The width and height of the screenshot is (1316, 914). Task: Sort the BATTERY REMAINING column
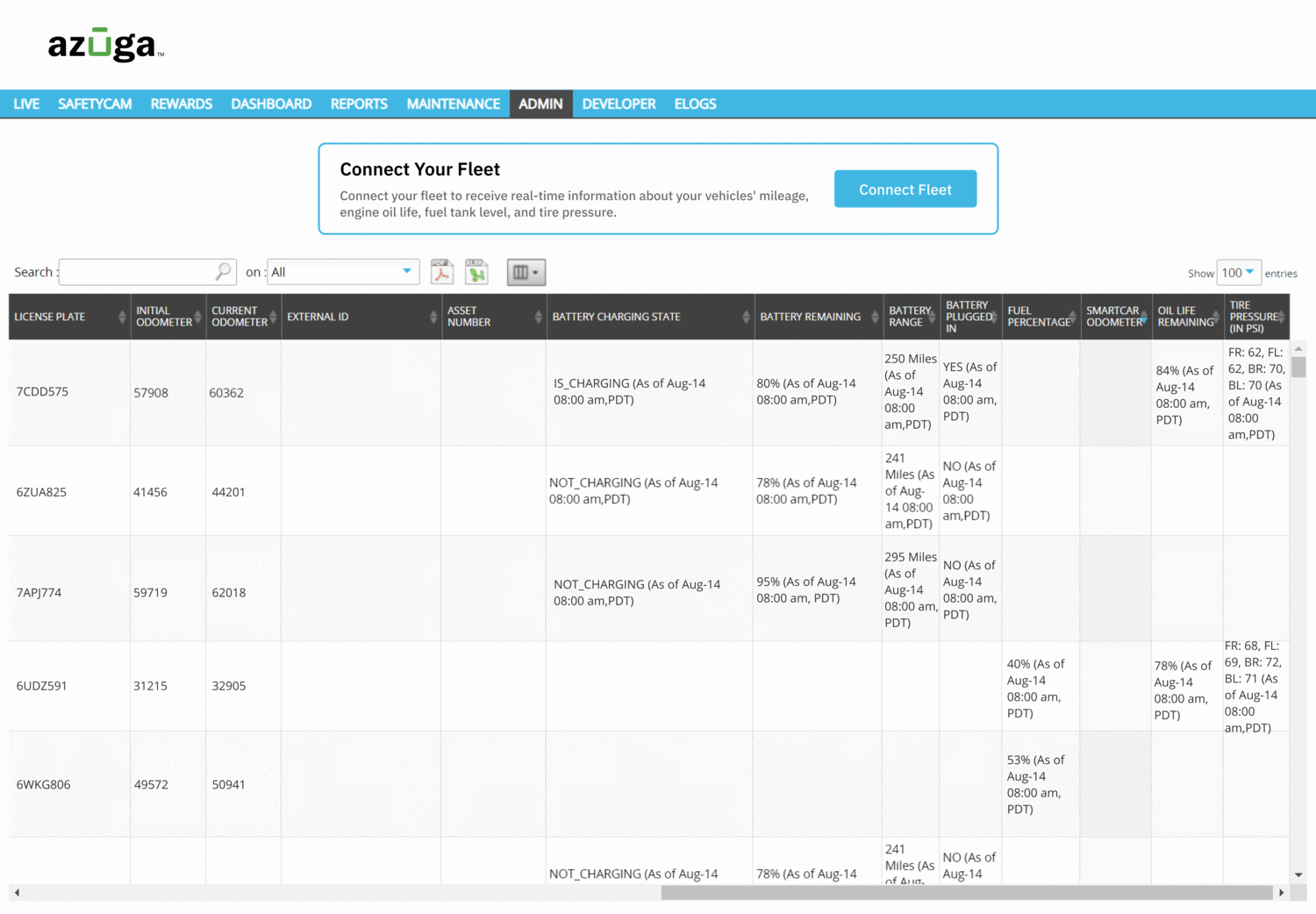[x=875, y=317]
